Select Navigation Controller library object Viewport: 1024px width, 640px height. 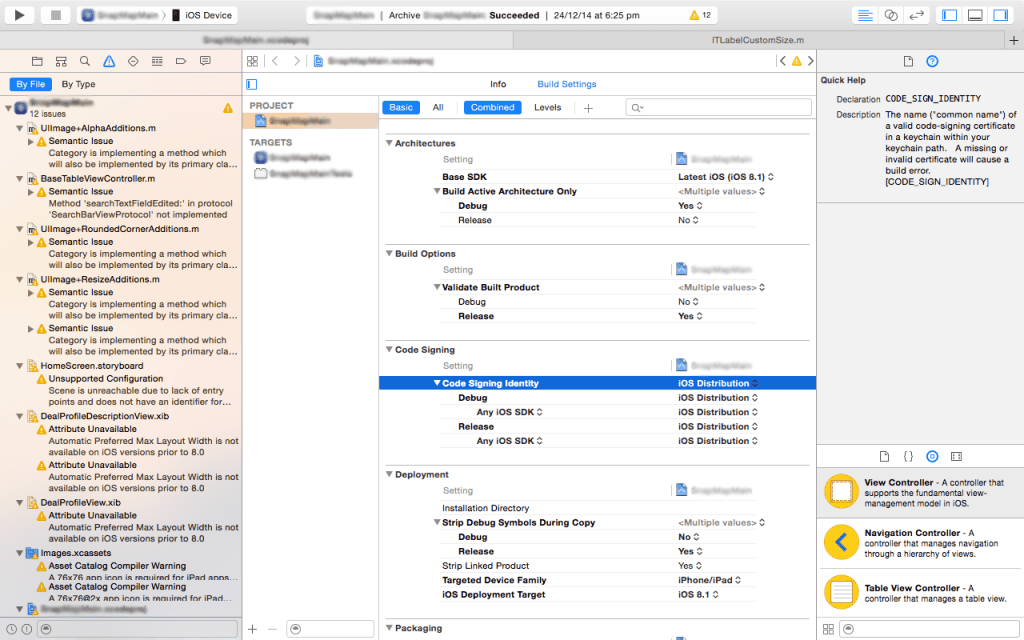[x=920, y=543]
